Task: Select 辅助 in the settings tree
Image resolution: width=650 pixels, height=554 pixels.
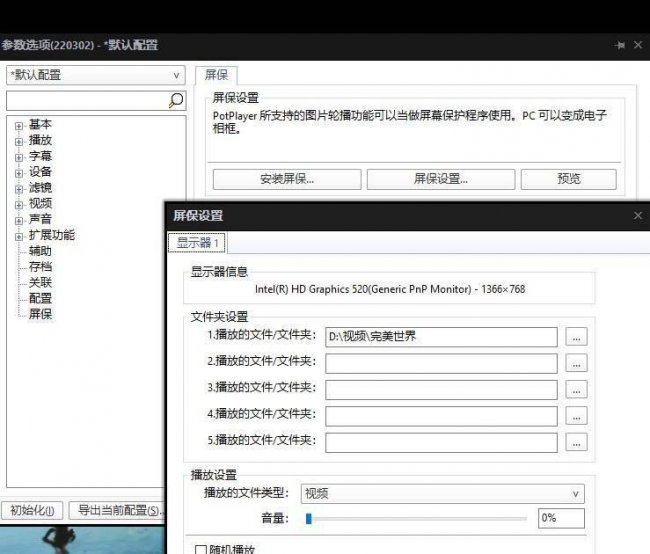Action: (40, 251)
